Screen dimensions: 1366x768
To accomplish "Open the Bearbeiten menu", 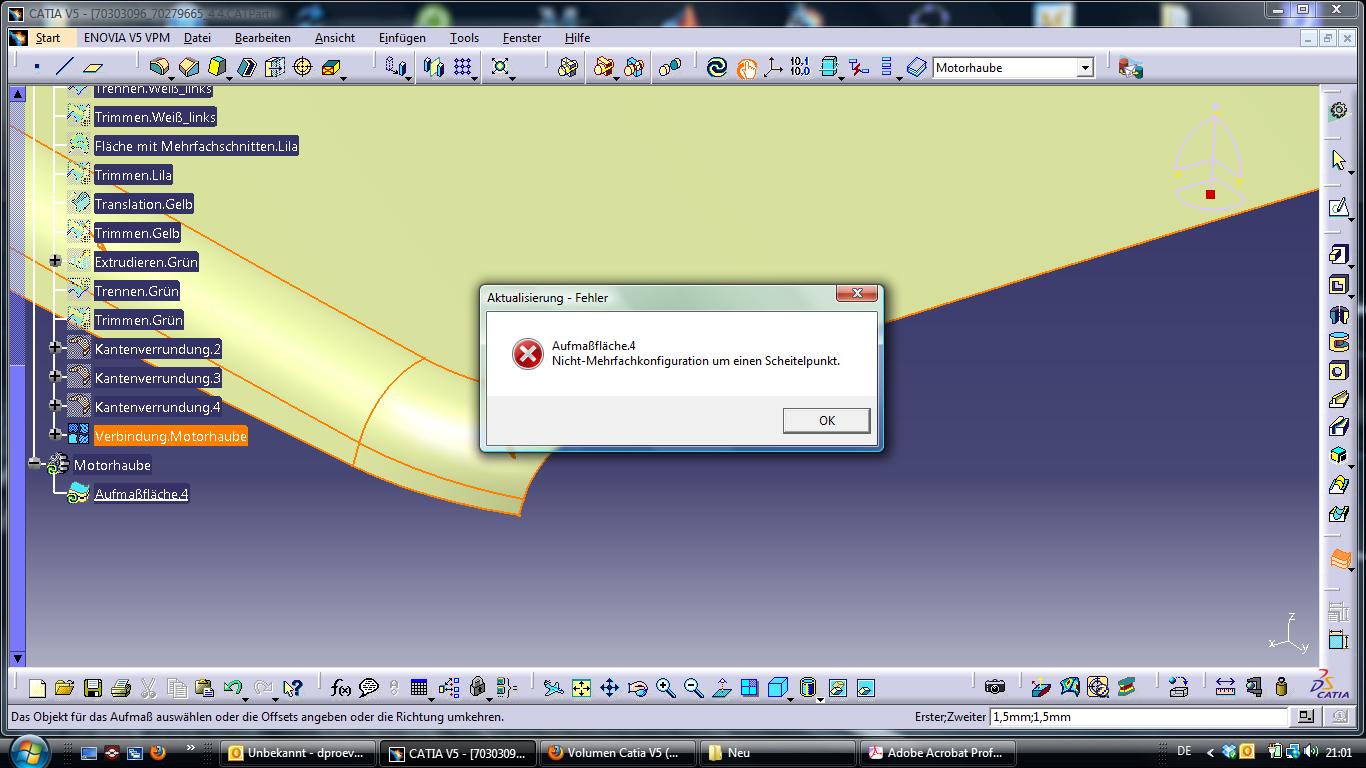I will (263, 38).
